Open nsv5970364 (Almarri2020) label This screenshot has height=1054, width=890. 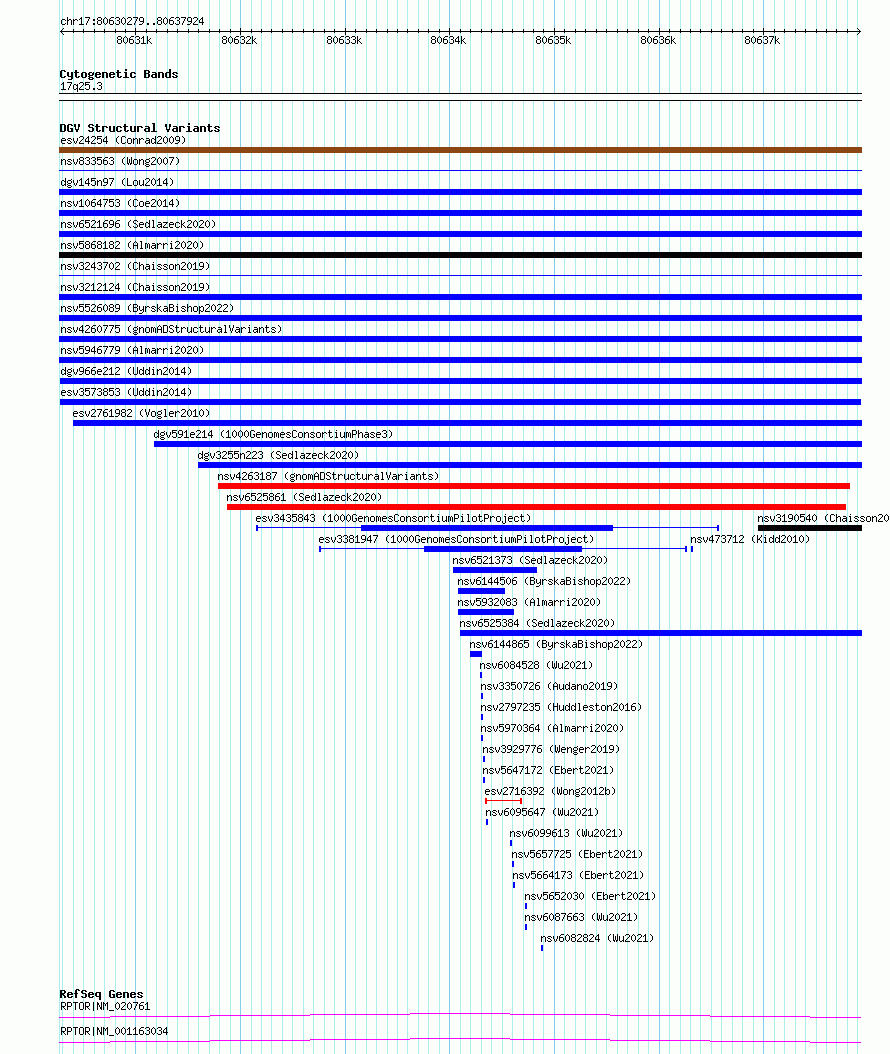[x=552, y=728]
